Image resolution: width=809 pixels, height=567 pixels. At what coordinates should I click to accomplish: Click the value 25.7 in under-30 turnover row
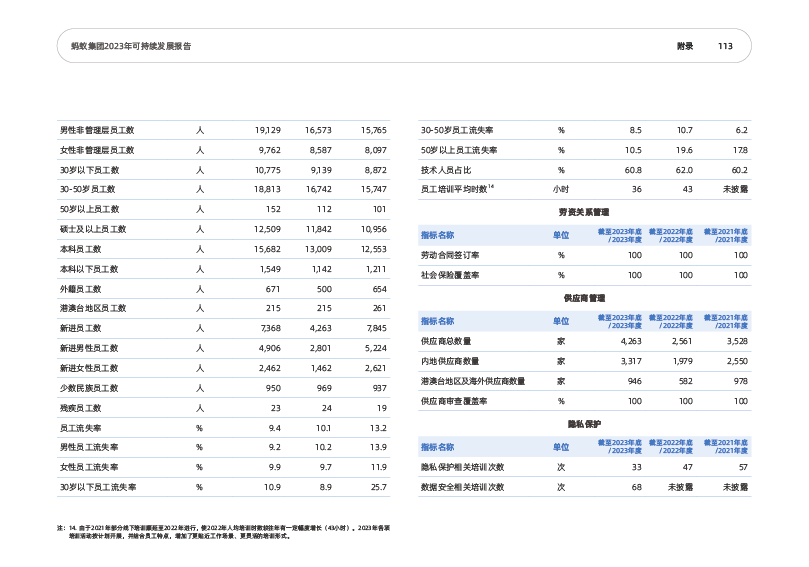[x=373, y=487]
